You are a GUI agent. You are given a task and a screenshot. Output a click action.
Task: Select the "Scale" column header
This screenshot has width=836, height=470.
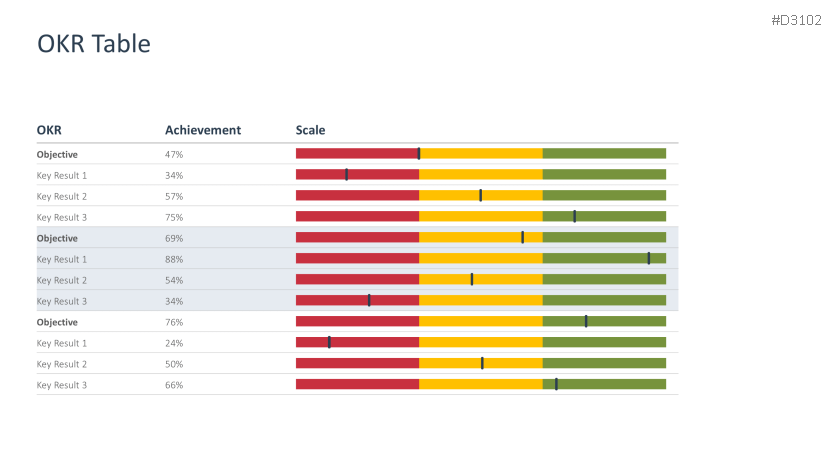pyautogui.click(x=310, y=130)
